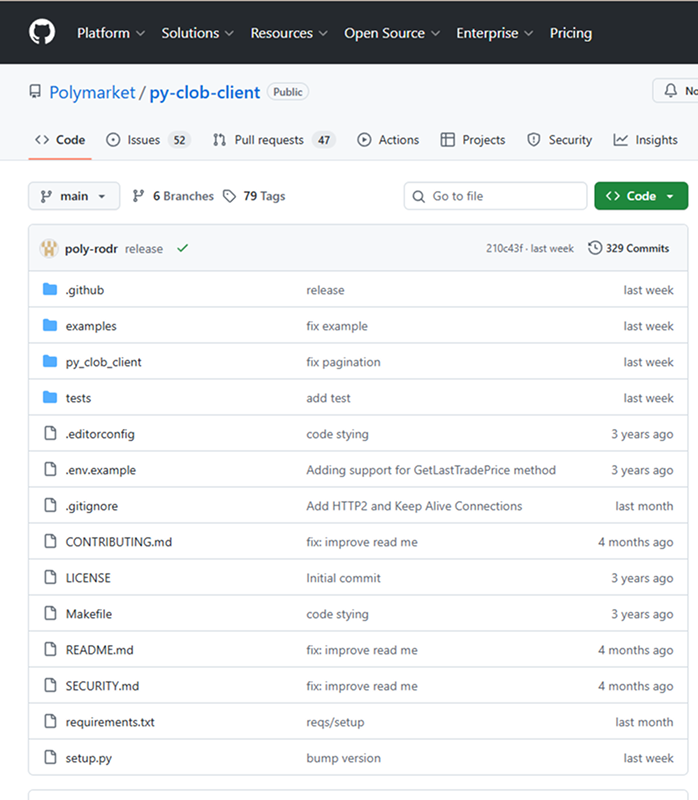View the 329 Commits history
The height and width of the screenshot is (800, 698).
tap(629, 248)
